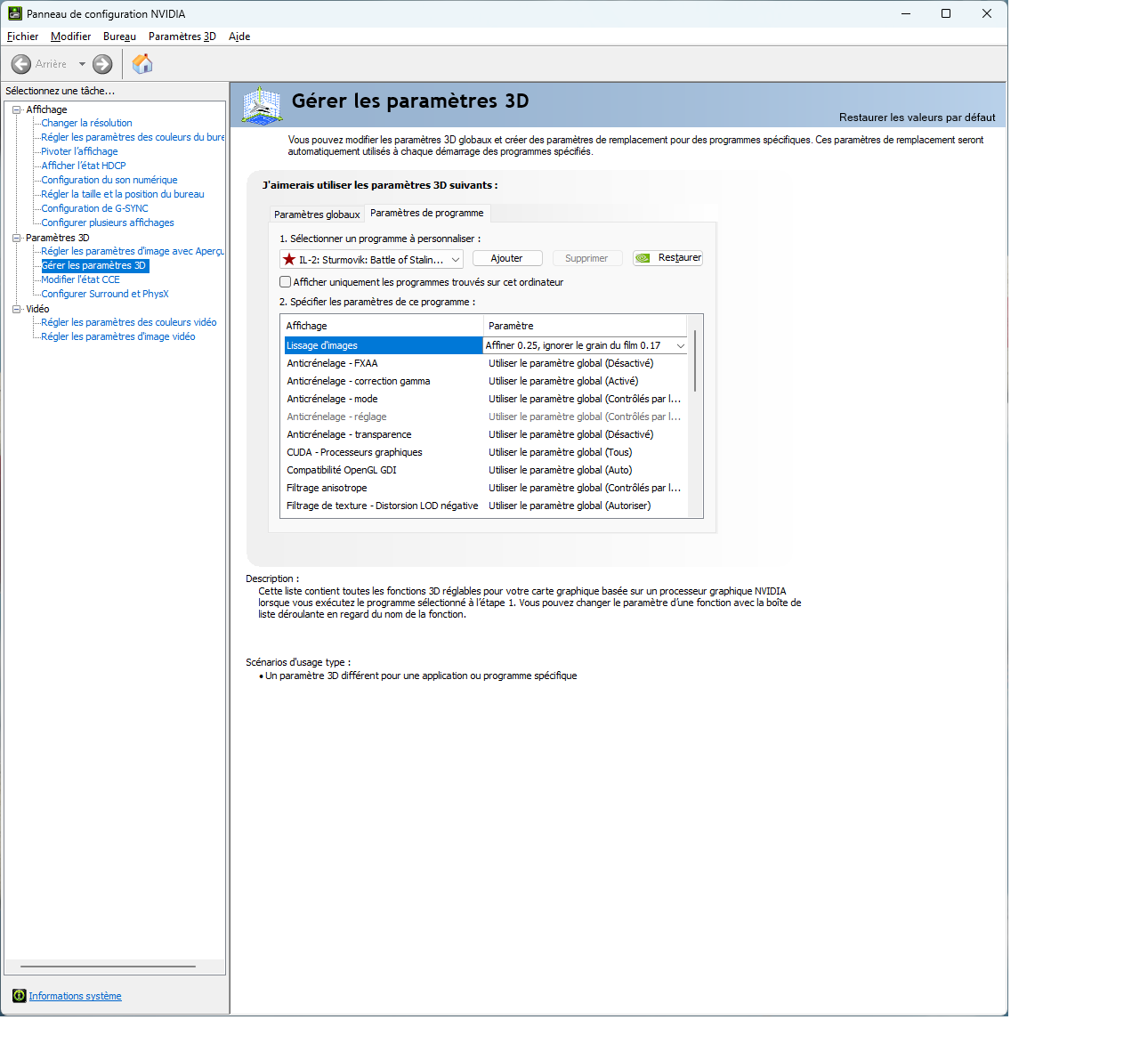Image resolution: width=1148 pixels, height=1060 pixels.
Task: Click the NVIDIA app icon in title bar
Action: [x=14, y=13]
